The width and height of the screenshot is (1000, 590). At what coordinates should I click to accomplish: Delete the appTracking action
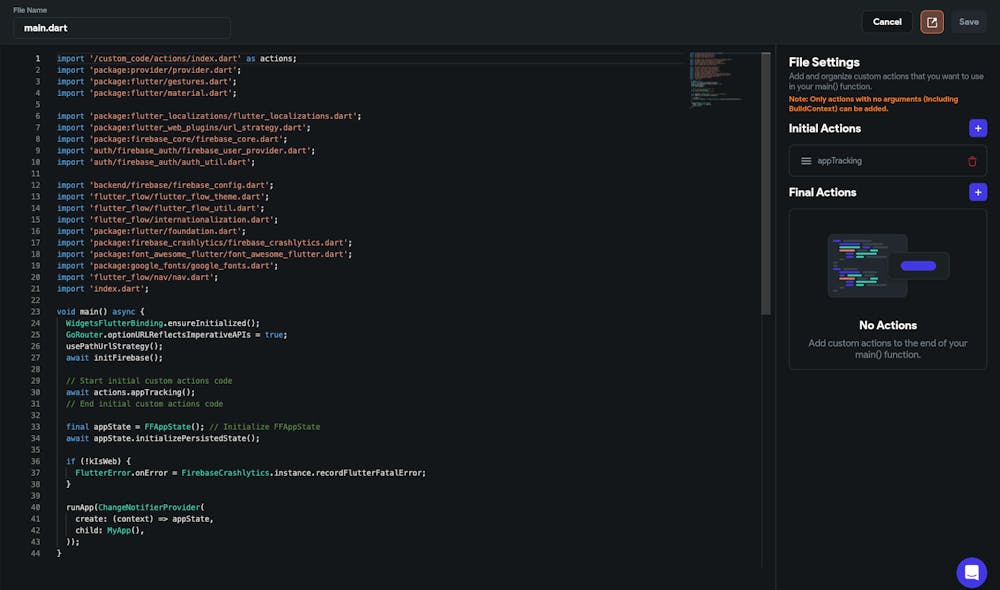(x=972, y=161)
